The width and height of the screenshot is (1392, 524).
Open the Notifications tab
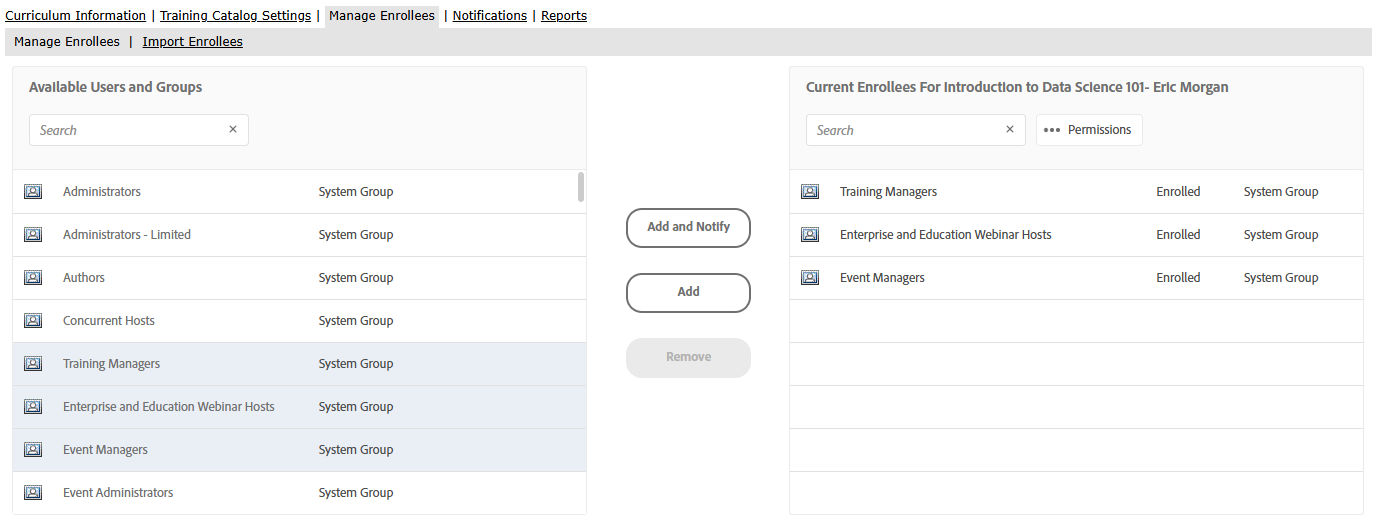[x=490, y=16]
